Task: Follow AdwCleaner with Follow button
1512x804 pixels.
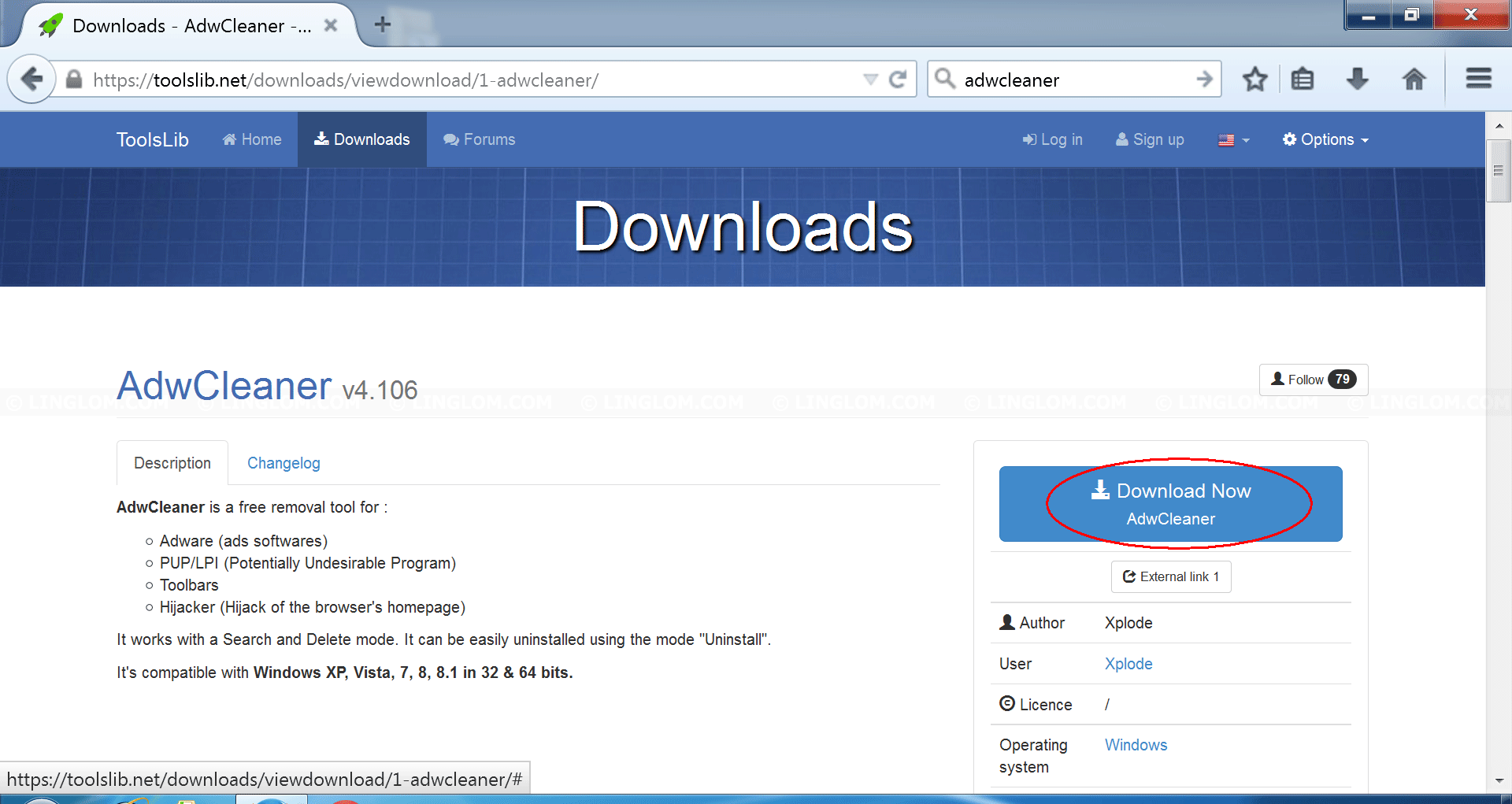Action: tap(1314, 380)
